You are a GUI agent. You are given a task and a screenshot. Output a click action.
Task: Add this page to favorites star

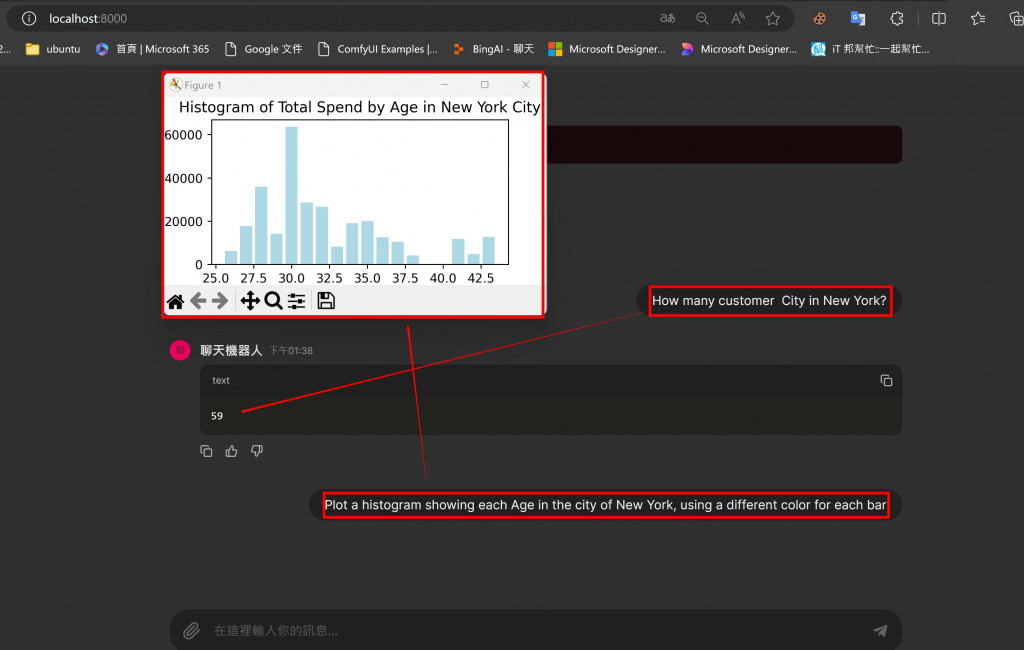(773, 18)
